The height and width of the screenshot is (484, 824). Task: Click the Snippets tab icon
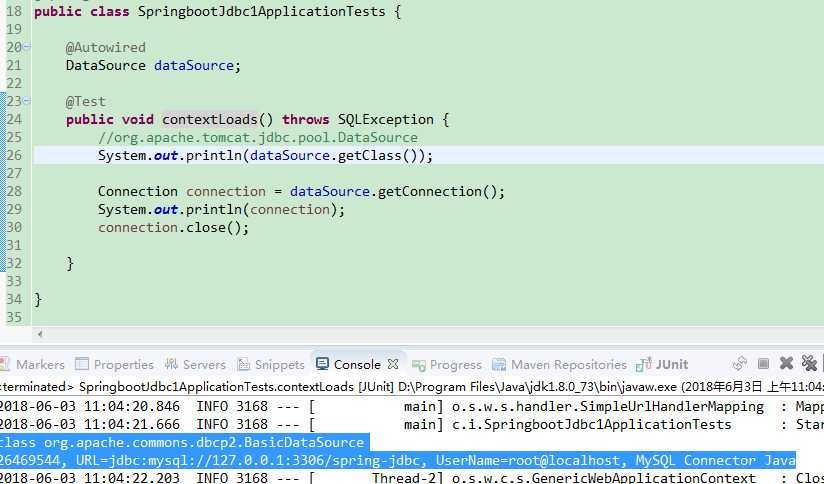pyautogui.click(x=243, y=364)
